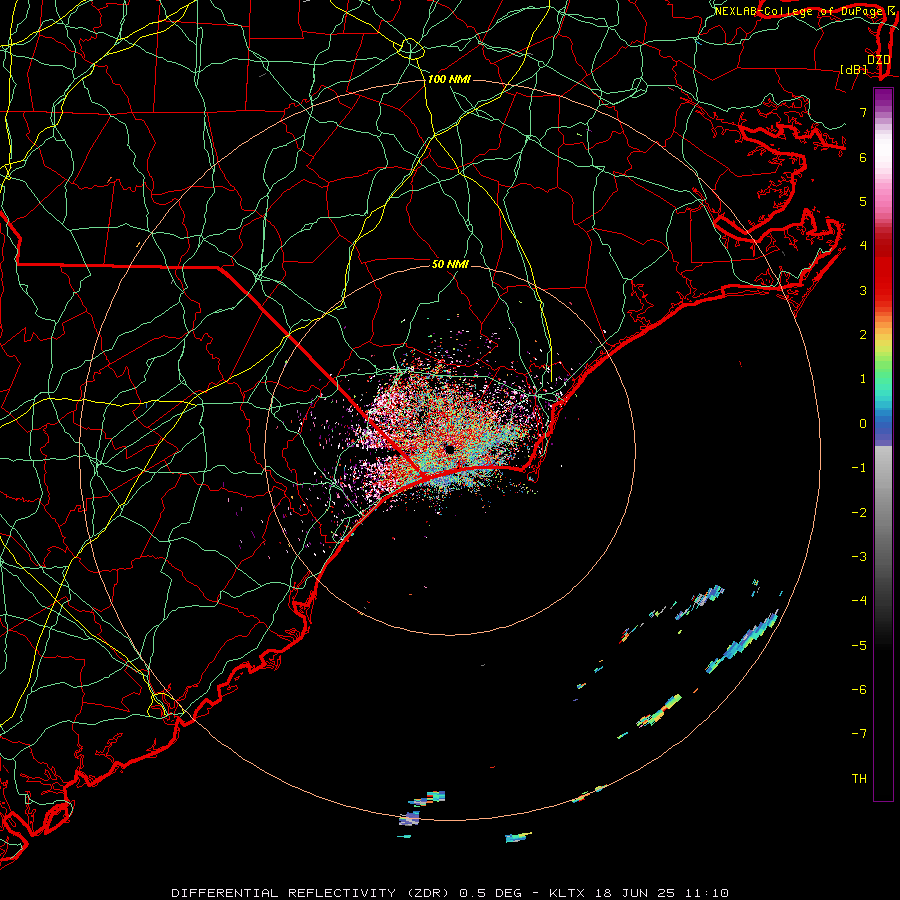Click the legend value 1

863,379
